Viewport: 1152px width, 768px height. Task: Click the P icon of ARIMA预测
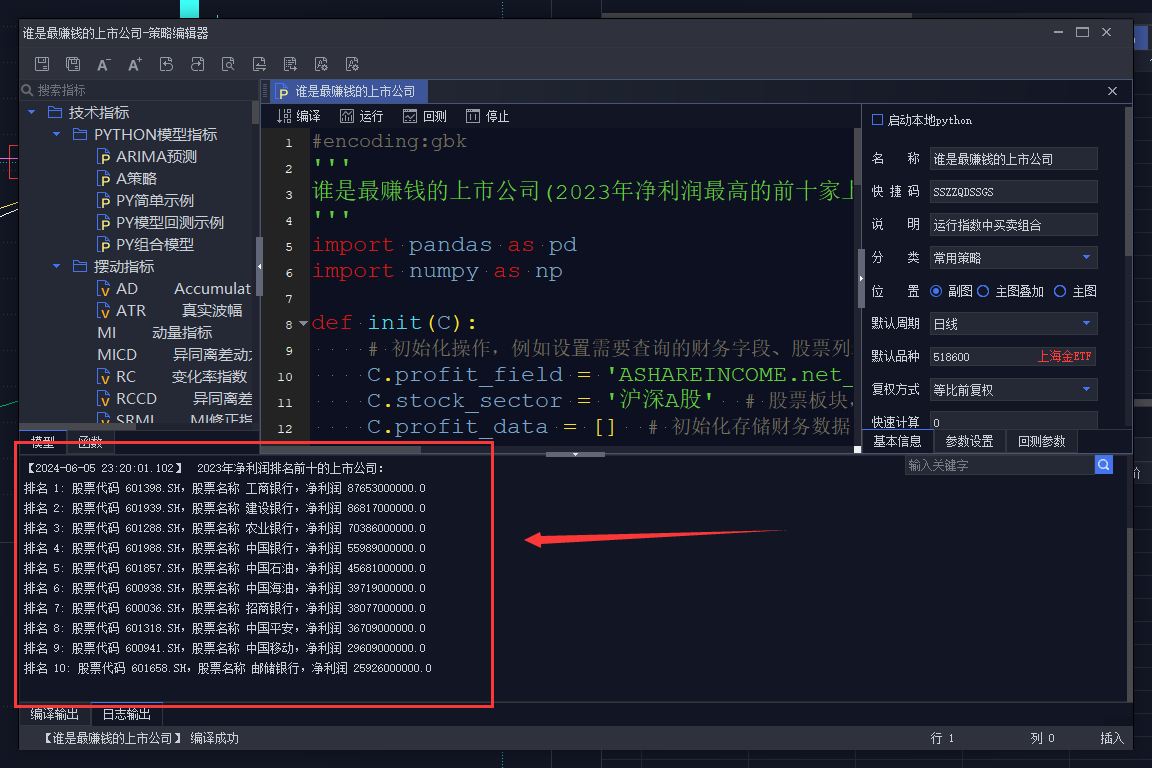point(104,157)
